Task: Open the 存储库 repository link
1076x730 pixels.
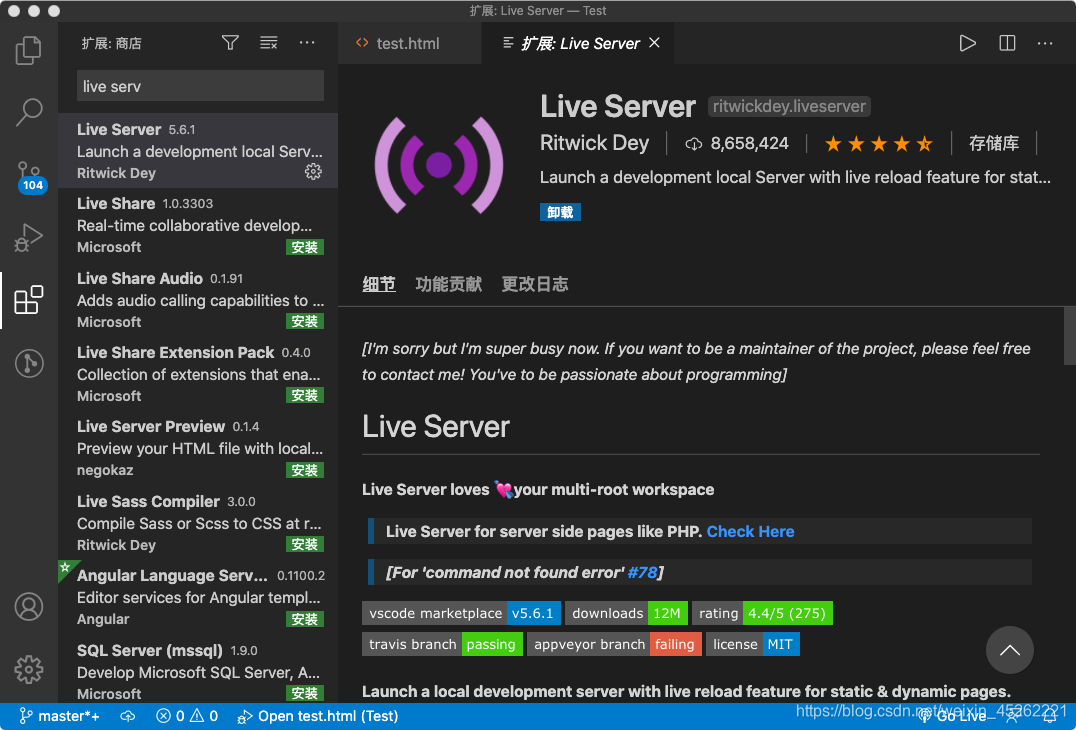Action: point(994,143)
